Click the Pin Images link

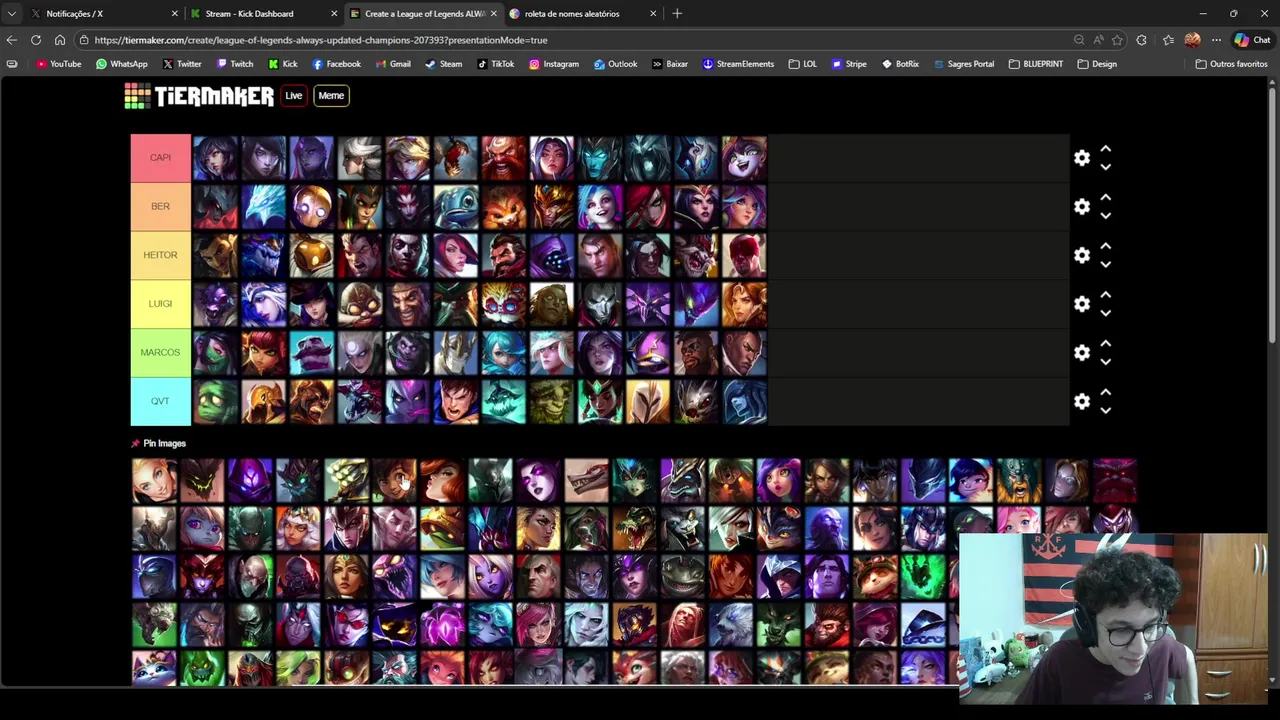click(x=158, y=443)
